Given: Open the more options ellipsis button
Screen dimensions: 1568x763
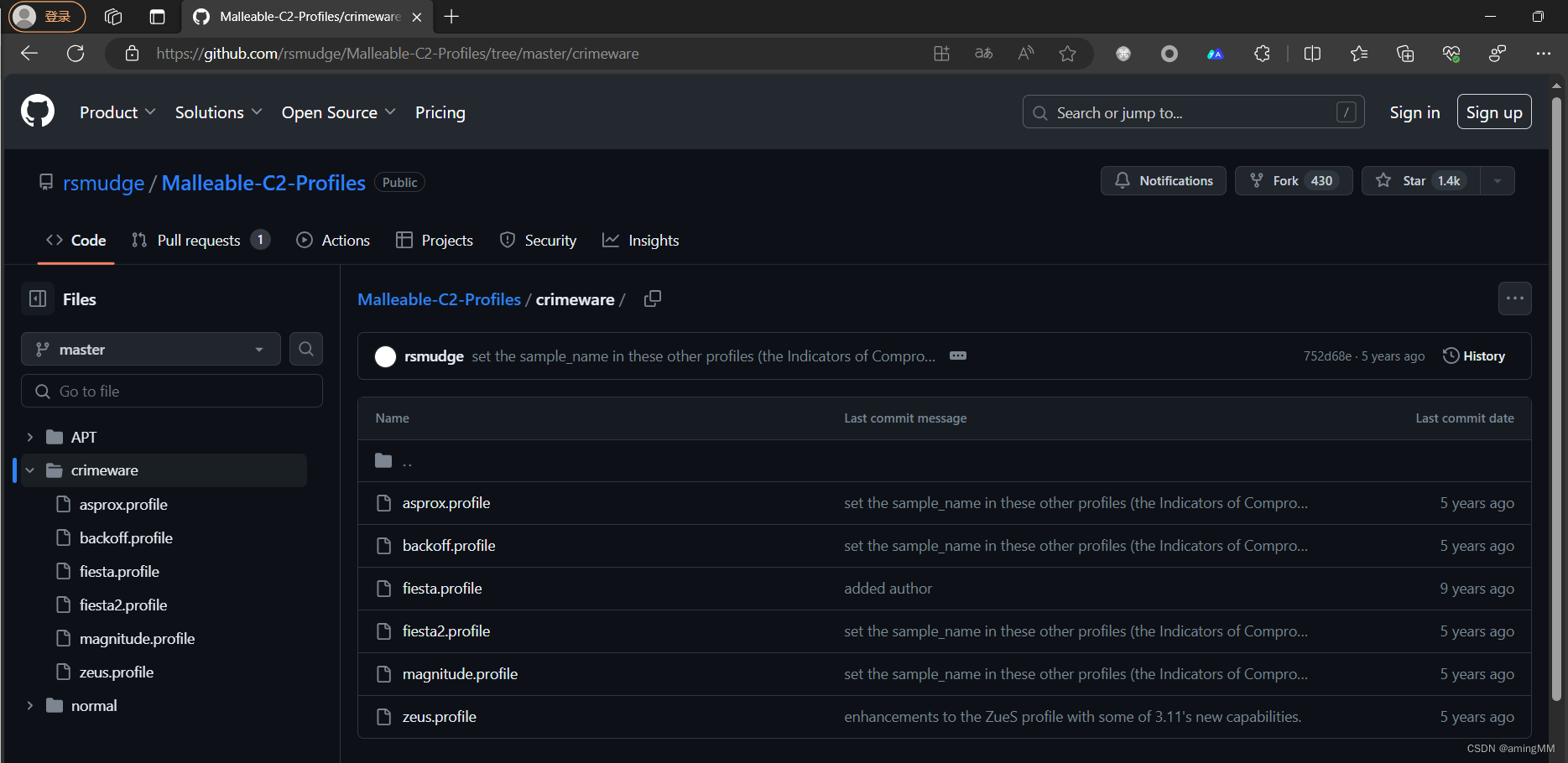Looking at the screenshot, I should (x=1514, y=298).
